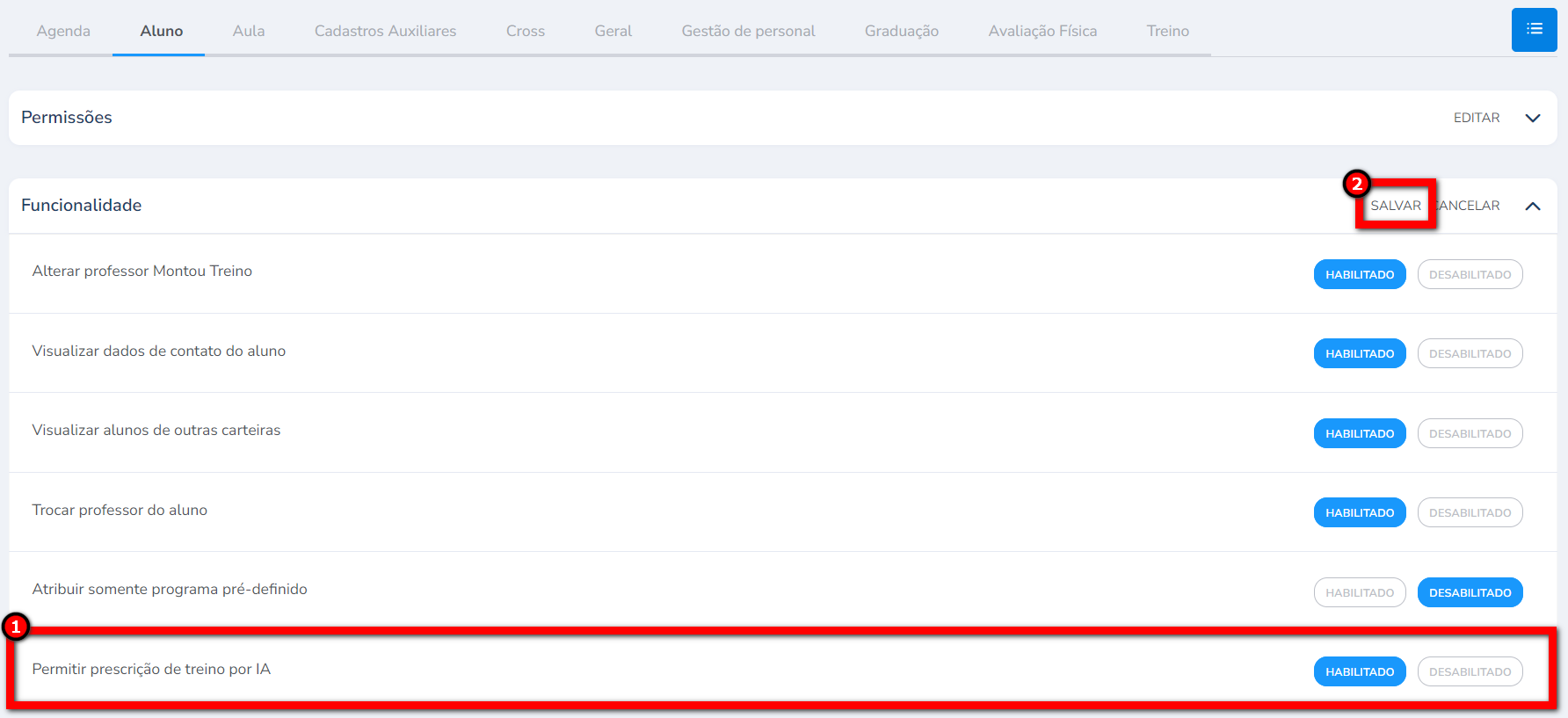Open the Treino tab
The width and height of the screenshot is (1568, 718).
1167,31
